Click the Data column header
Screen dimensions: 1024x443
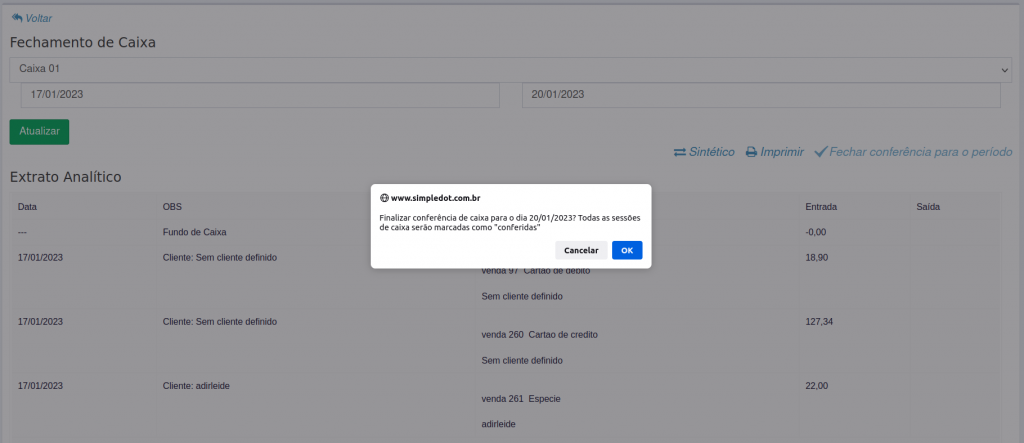tap(28, 207)
